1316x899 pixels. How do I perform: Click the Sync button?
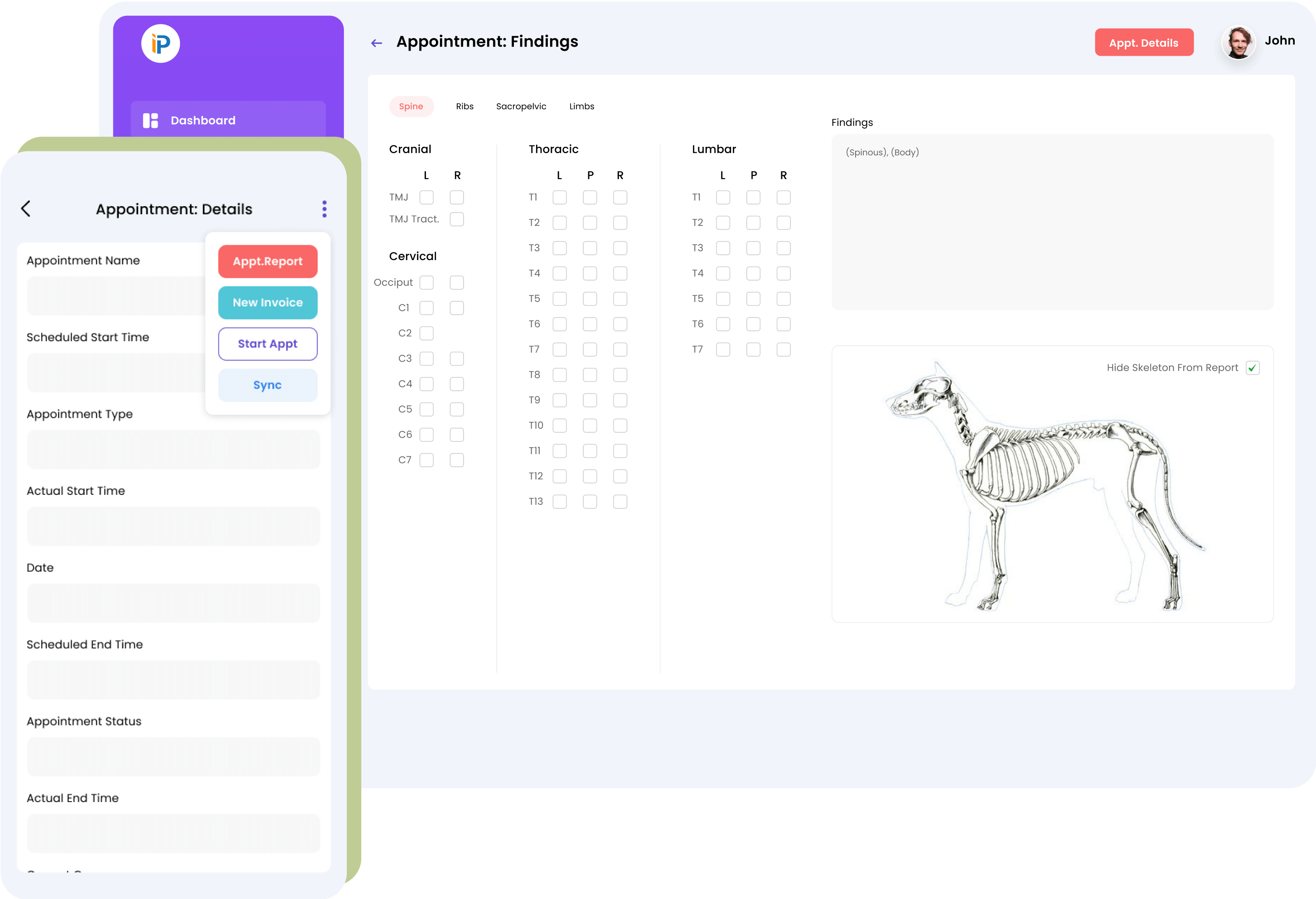pyautogui.click(x=267, y=385)
